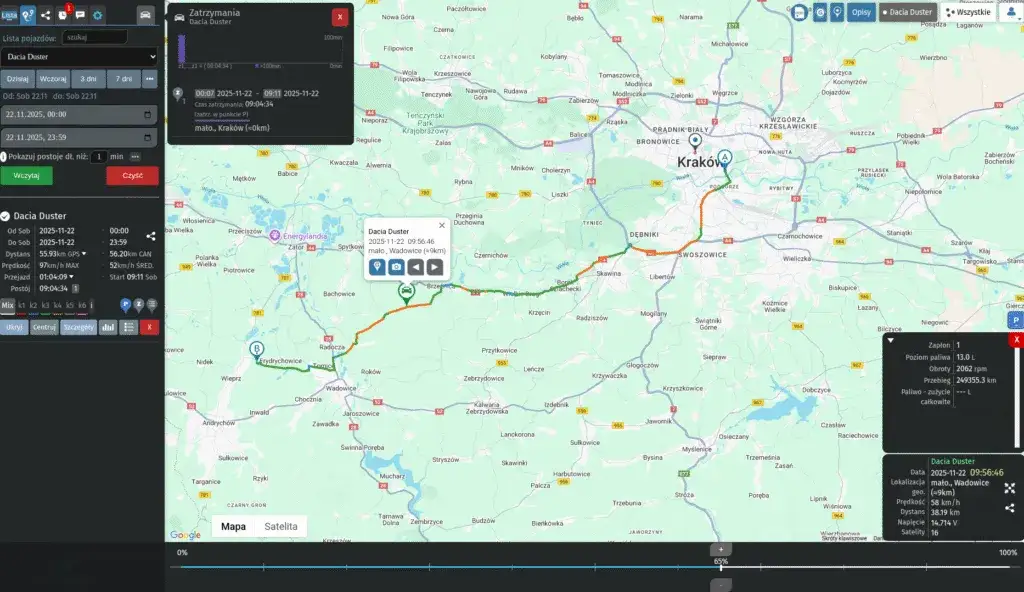Switch map to Satelita view
Viewport: 1024px width, 592px height.
click(x=281, y=527)
